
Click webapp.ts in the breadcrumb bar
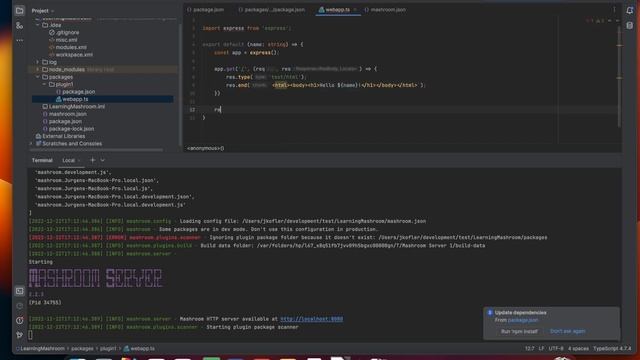(x=139, y=349)
